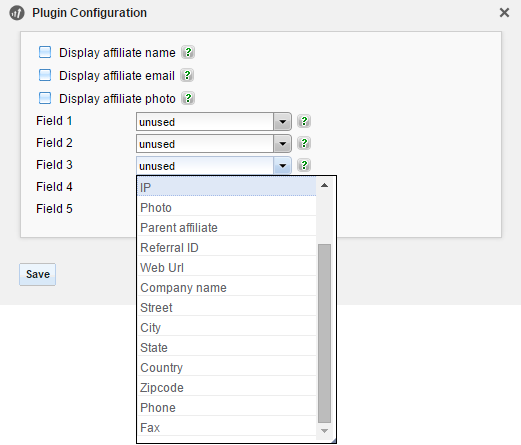Click help icon beside Display affiliate photo

click(188, 98)
